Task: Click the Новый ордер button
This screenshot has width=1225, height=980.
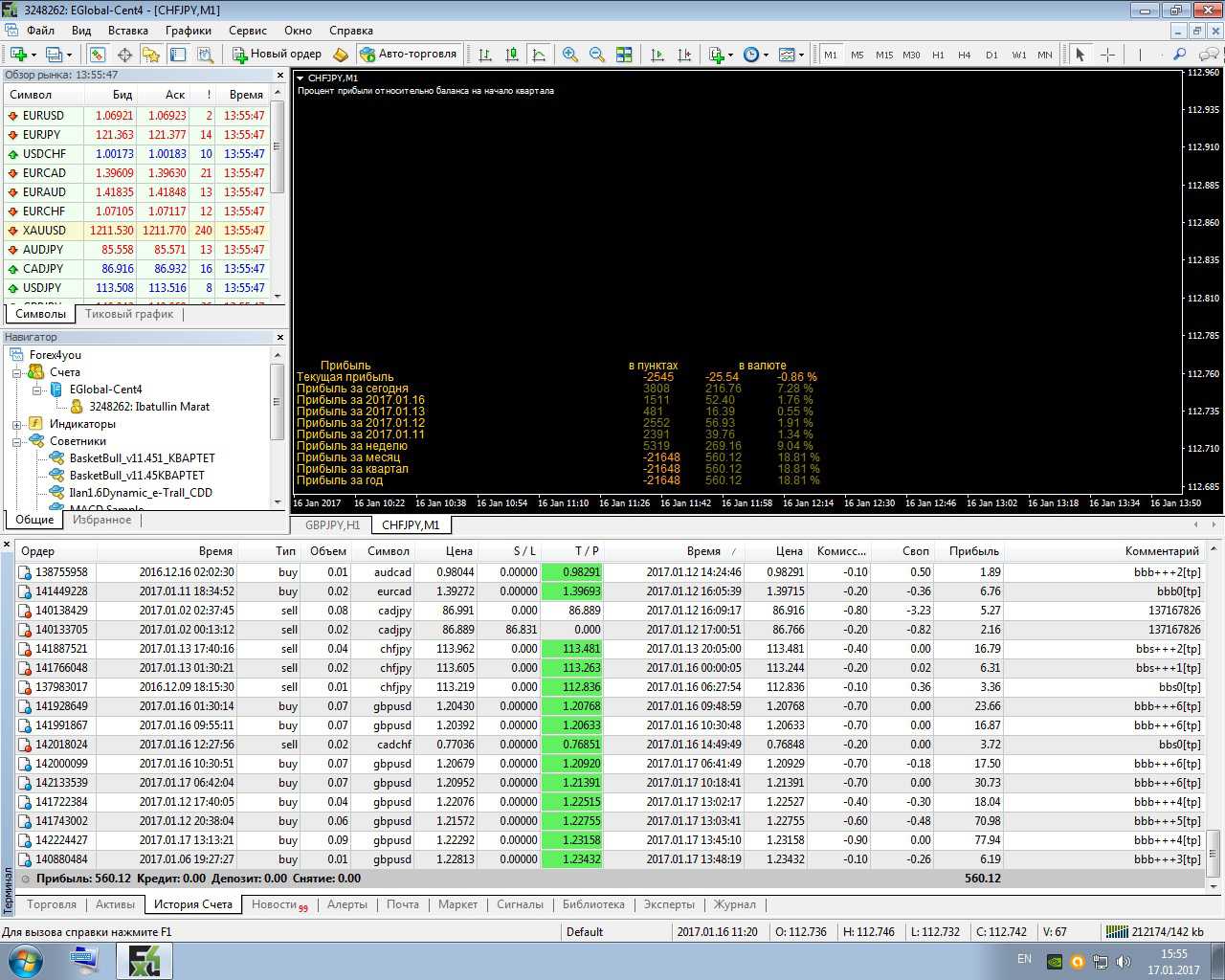Action: 277,55
